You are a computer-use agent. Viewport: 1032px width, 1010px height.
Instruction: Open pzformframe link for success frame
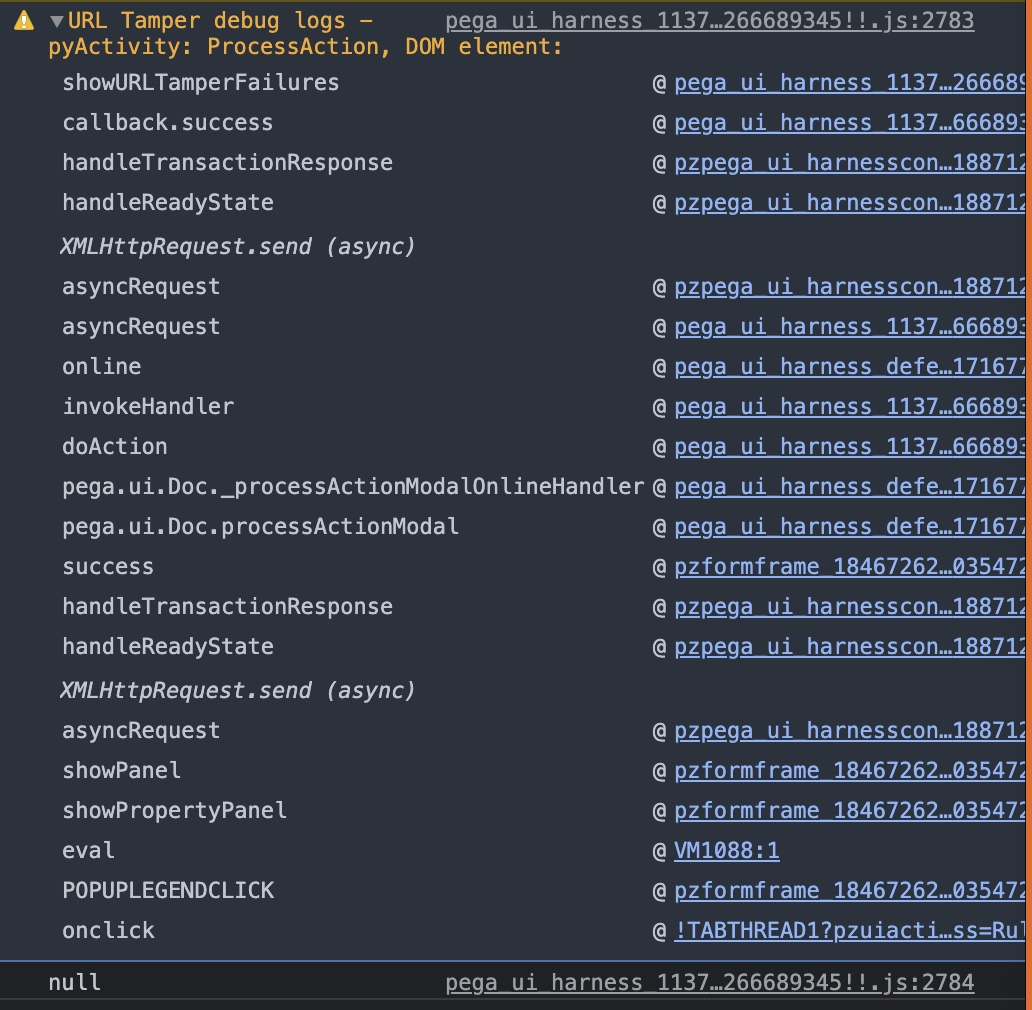coord(850,567)
